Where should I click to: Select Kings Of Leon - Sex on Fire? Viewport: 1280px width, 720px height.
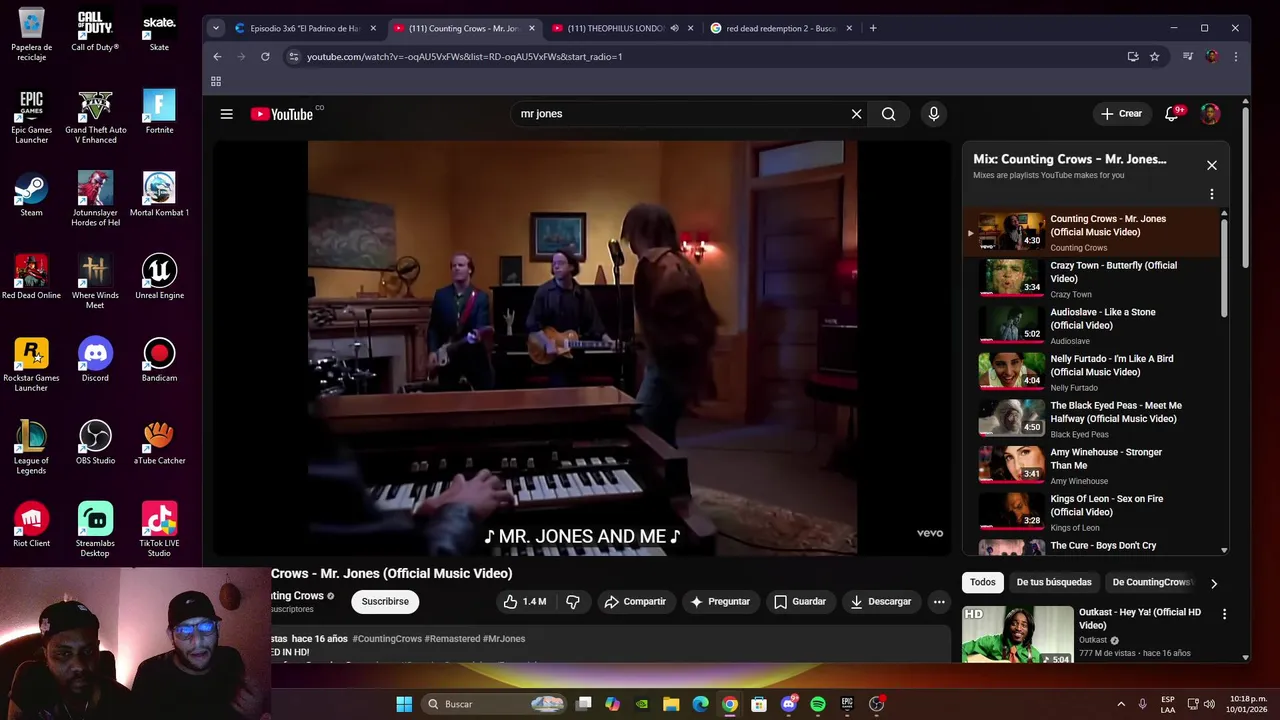(1094, 512)
